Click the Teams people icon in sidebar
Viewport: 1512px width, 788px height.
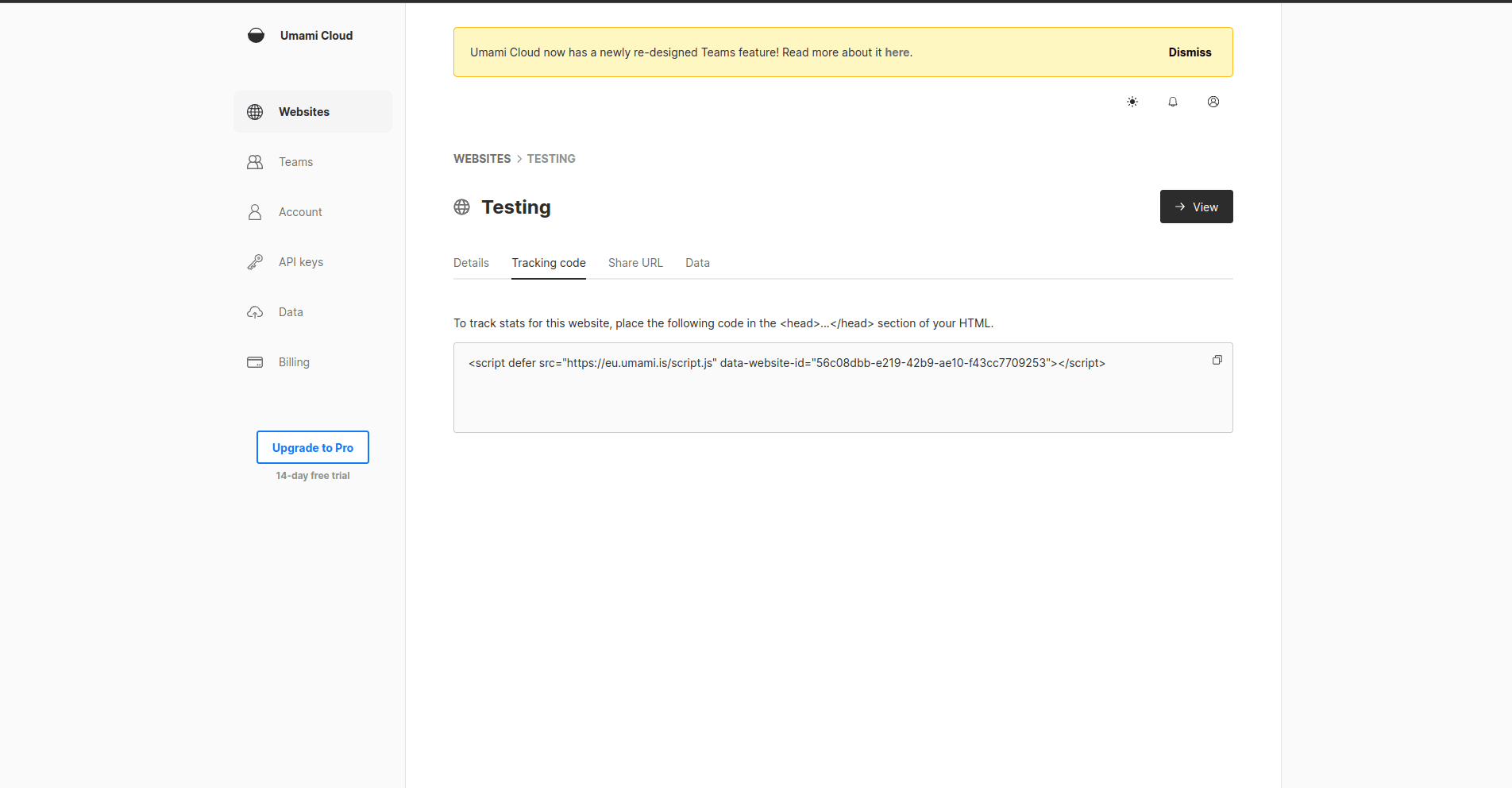point(255,162)
